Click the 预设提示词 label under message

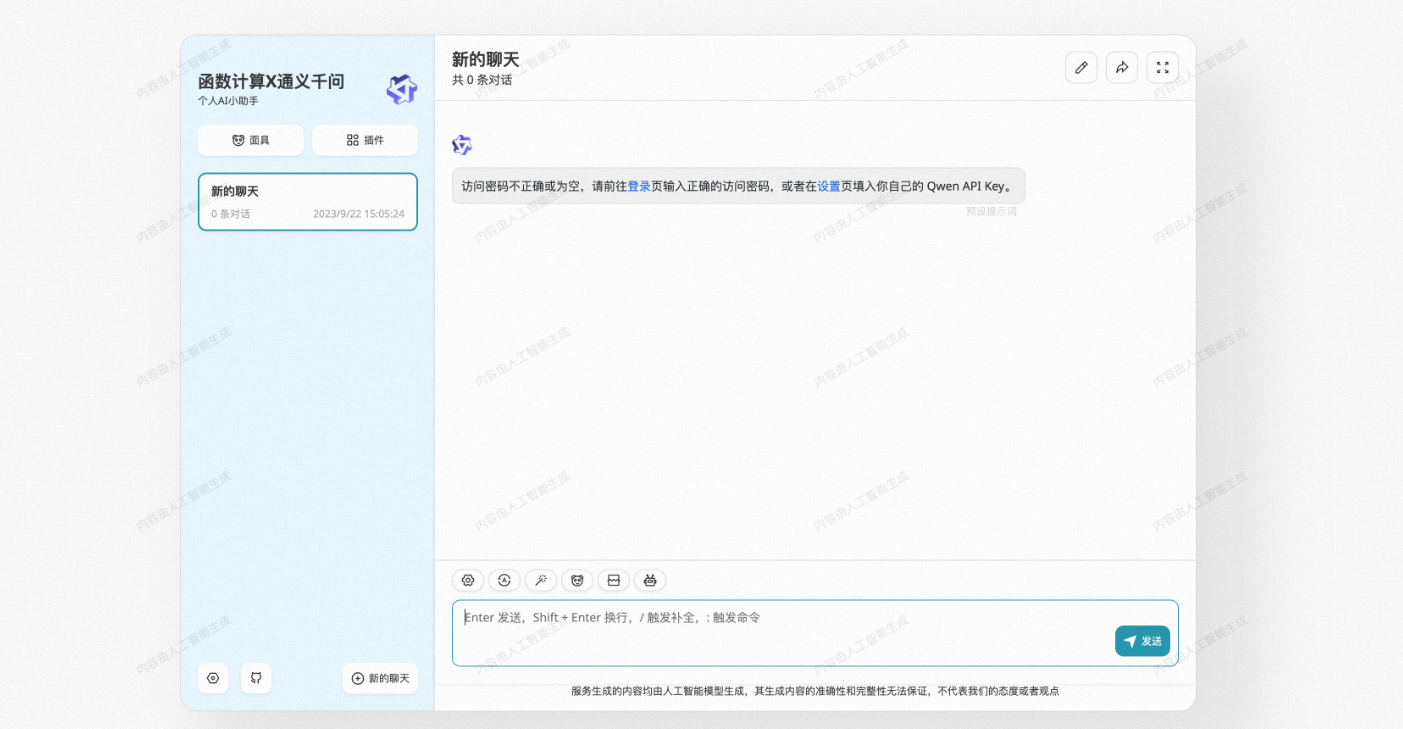coord(991,212)
